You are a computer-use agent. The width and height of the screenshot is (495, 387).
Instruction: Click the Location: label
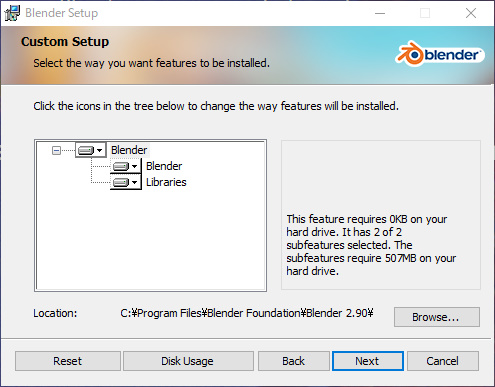click(x=55, y=313)
